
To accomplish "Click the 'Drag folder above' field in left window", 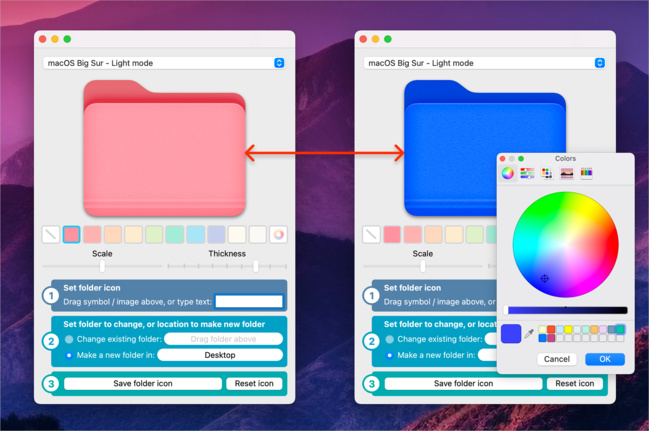I will point(224,339).
